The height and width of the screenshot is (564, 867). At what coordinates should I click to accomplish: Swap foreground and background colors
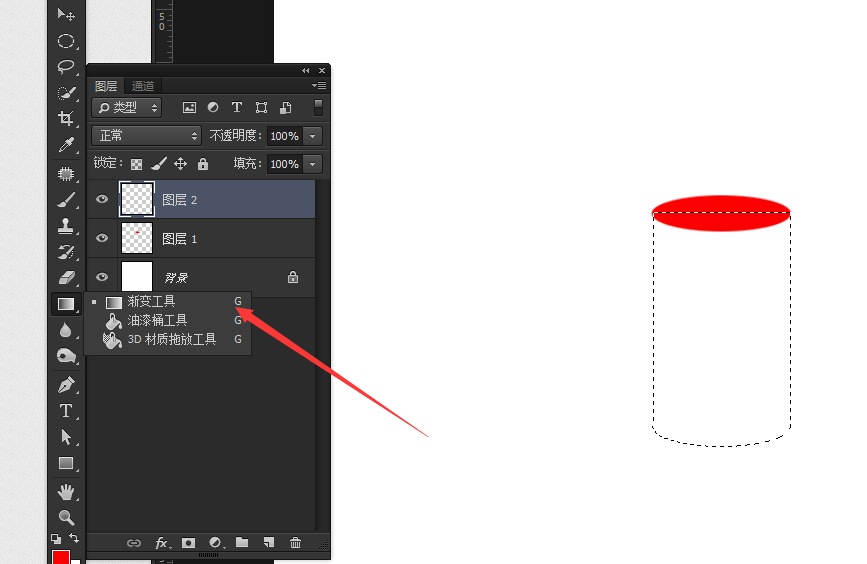74,538
